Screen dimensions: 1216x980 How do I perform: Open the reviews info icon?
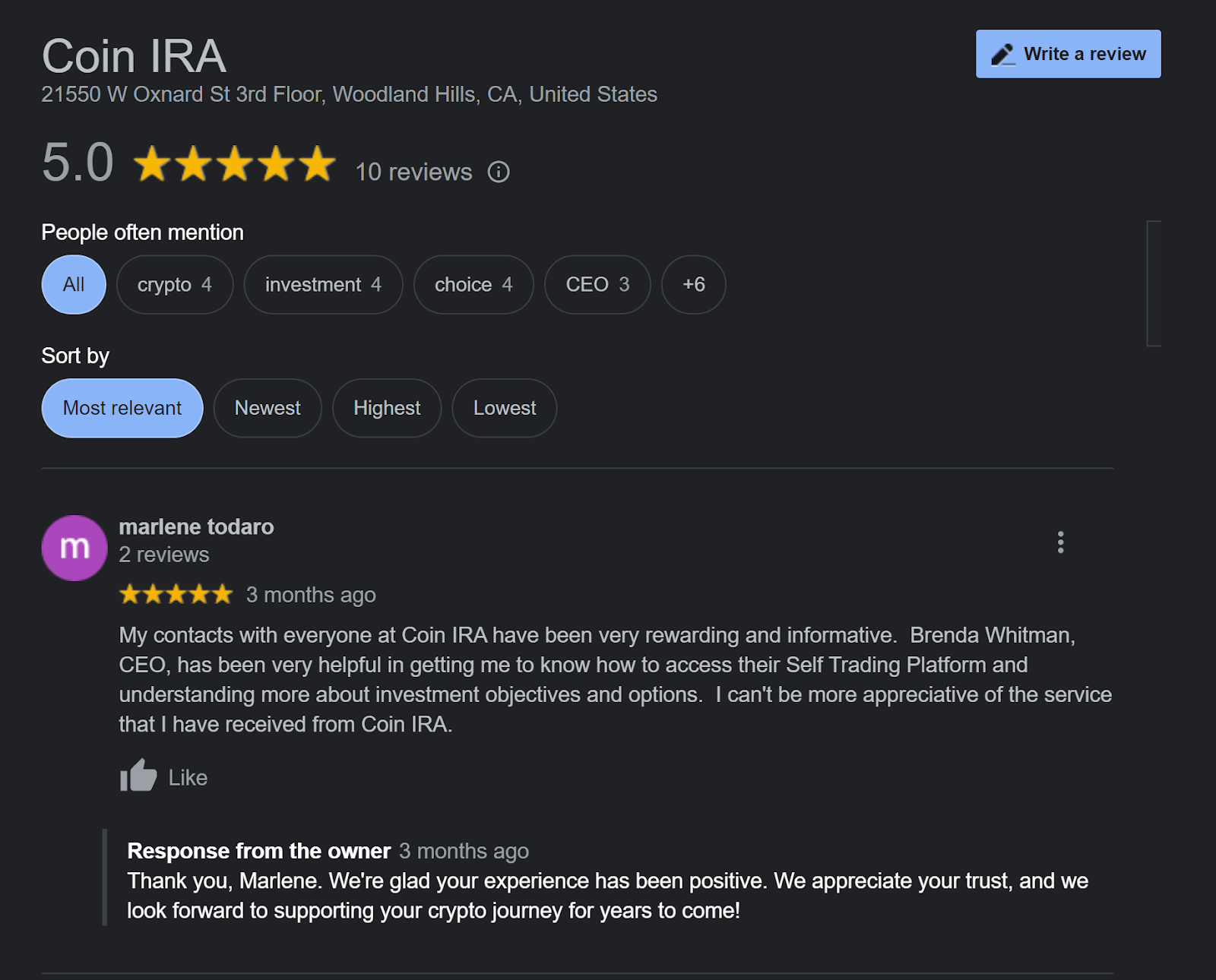pyautogui.click(x=499, y=172)
